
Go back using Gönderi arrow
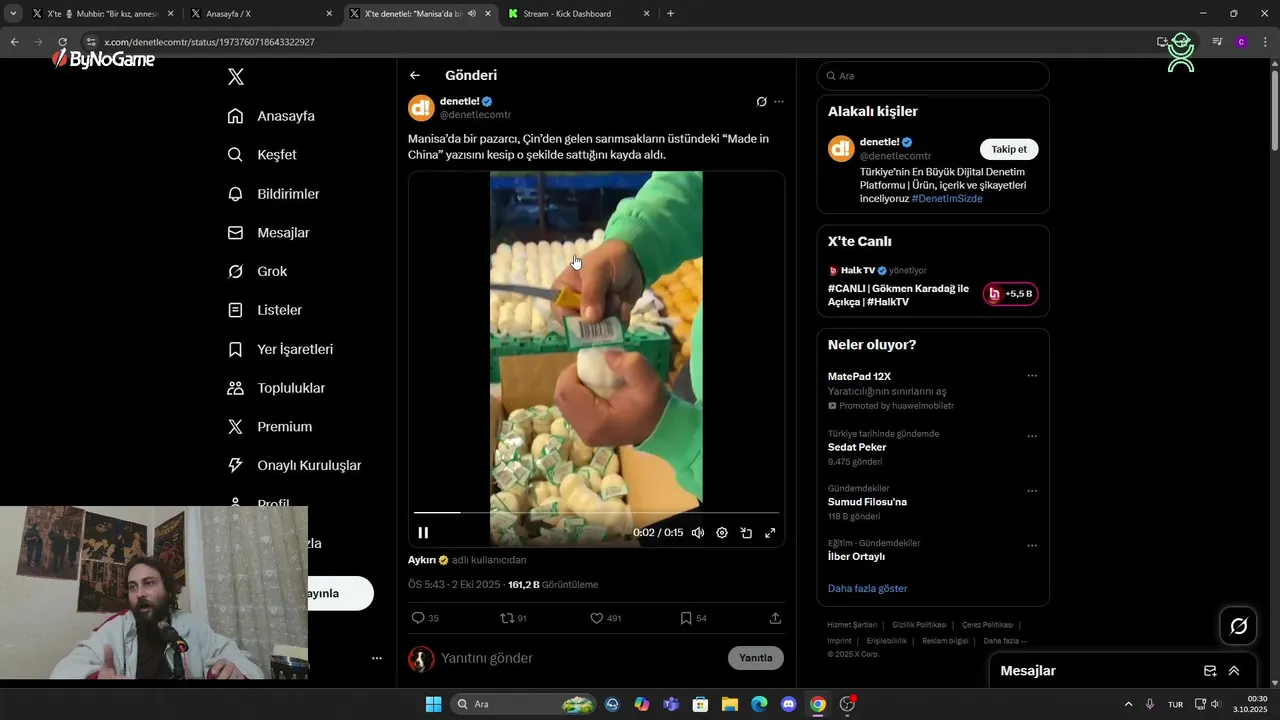(415, 75)
